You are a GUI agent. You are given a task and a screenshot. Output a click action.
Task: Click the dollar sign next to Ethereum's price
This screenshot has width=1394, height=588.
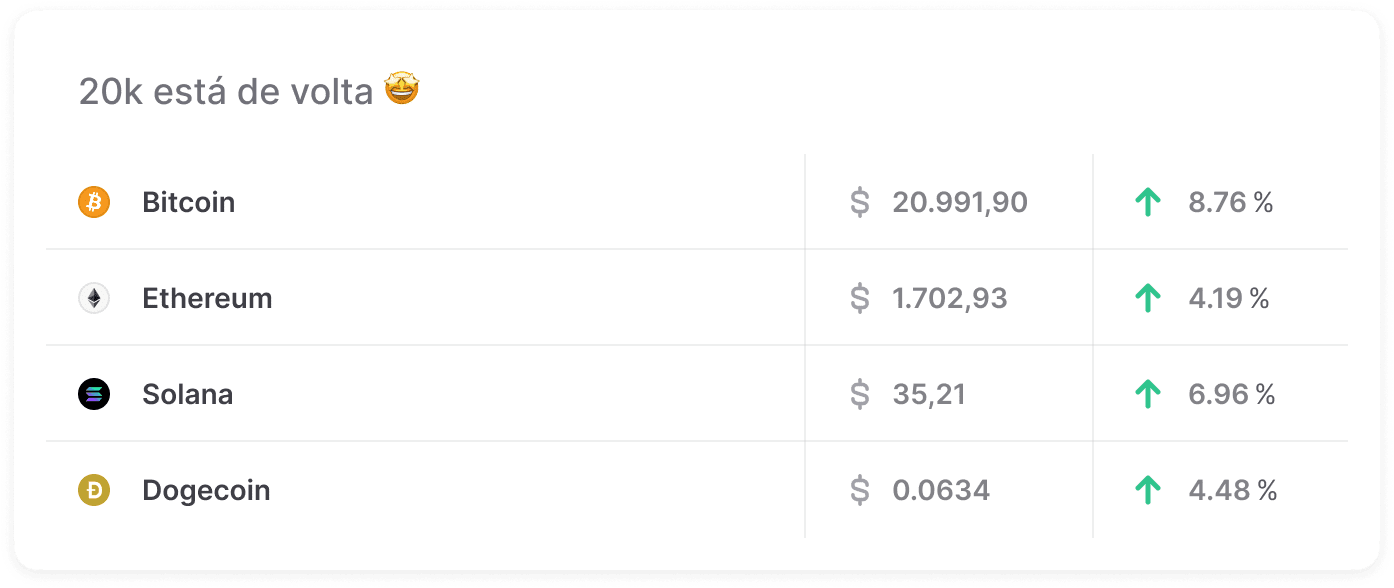[x=858, y=298]
